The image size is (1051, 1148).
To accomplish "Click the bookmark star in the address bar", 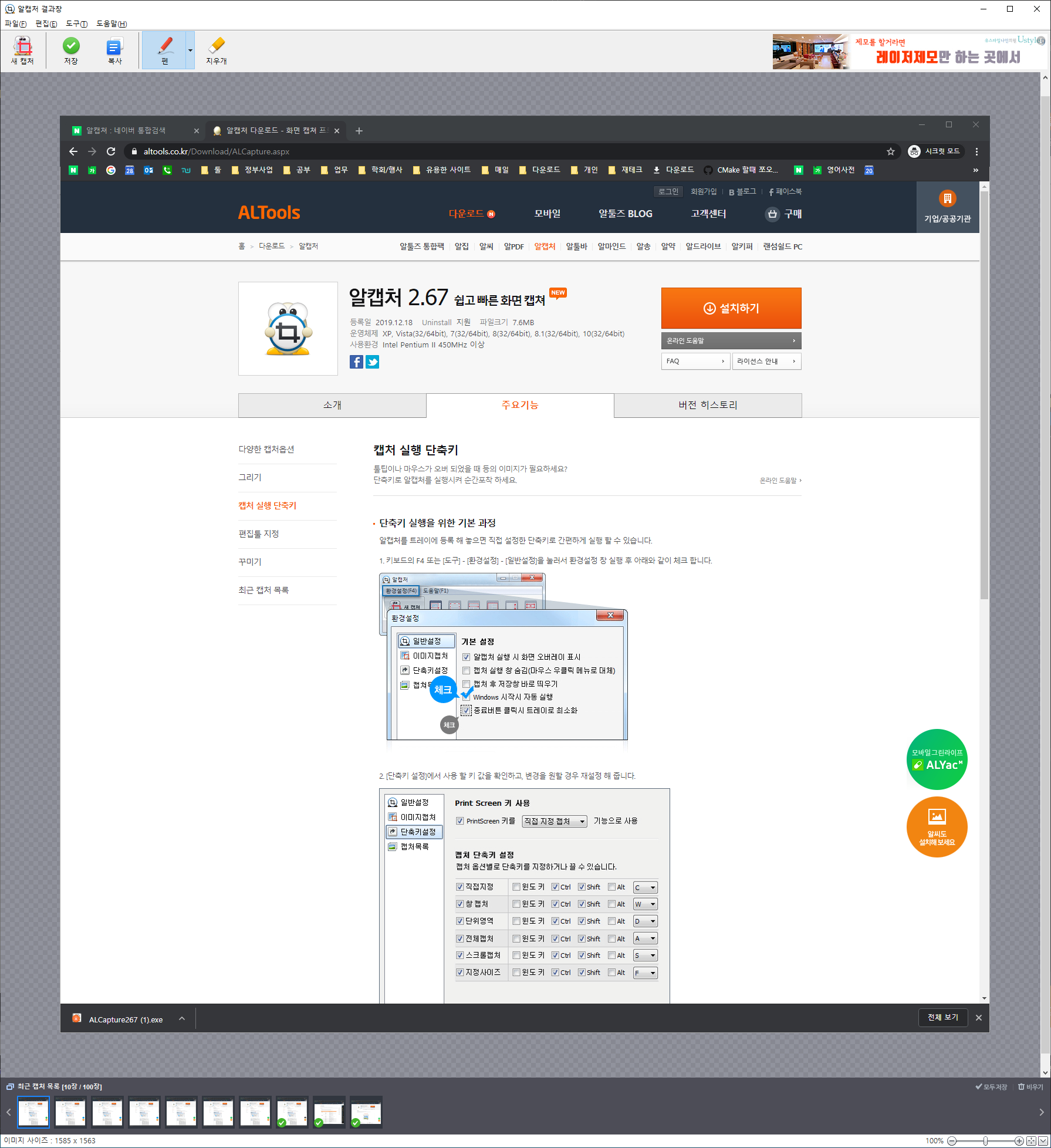I will click(891, 151).
